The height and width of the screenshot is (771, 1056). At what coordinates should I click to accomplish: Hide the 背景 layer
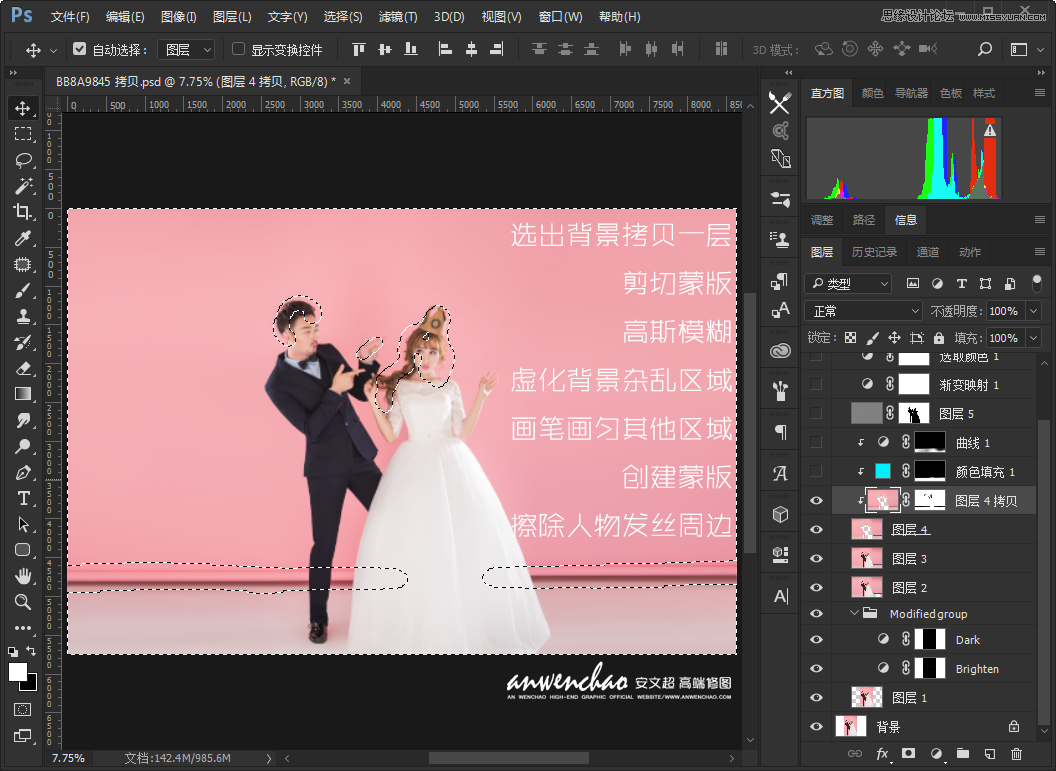(815, 725)
